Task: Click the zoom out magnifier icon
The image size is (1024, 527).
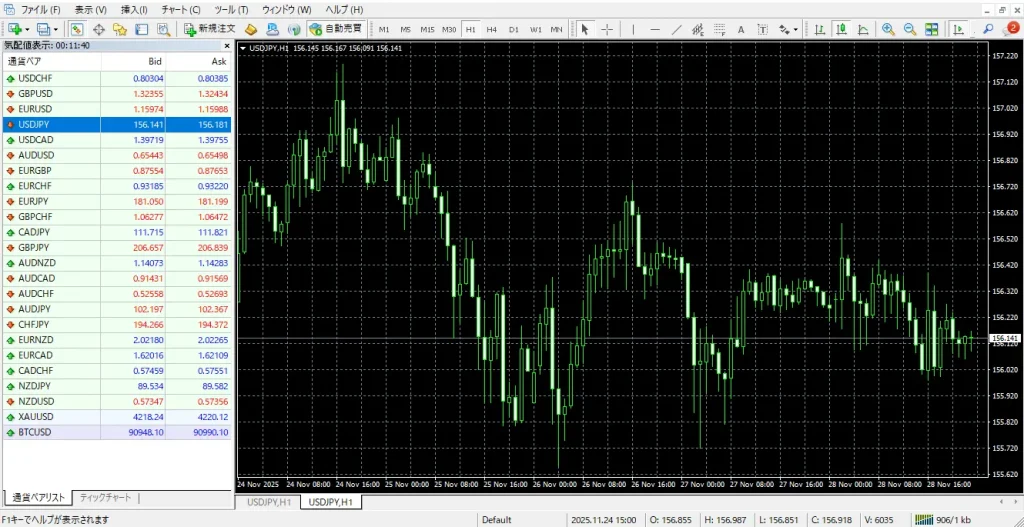Action: pos(910,29)
